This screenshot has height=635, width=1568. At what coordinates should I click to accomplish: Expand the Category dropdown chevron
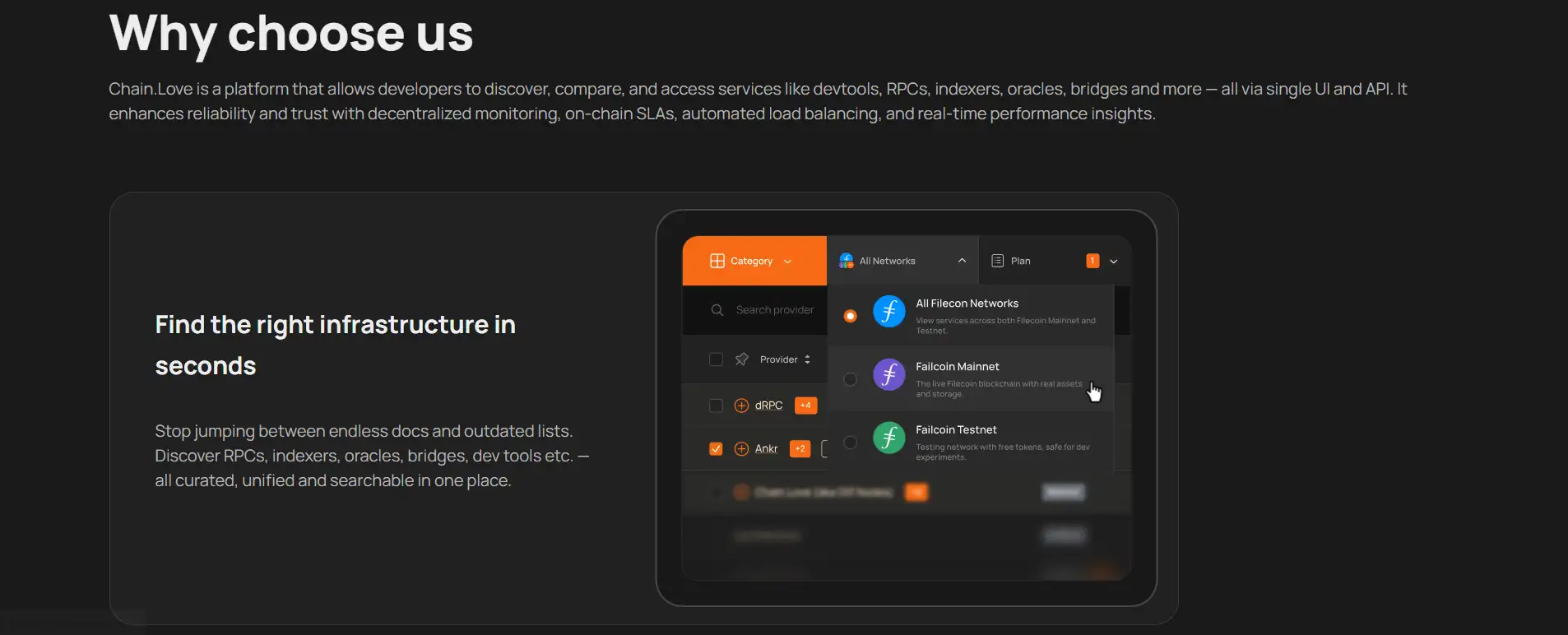787,262
